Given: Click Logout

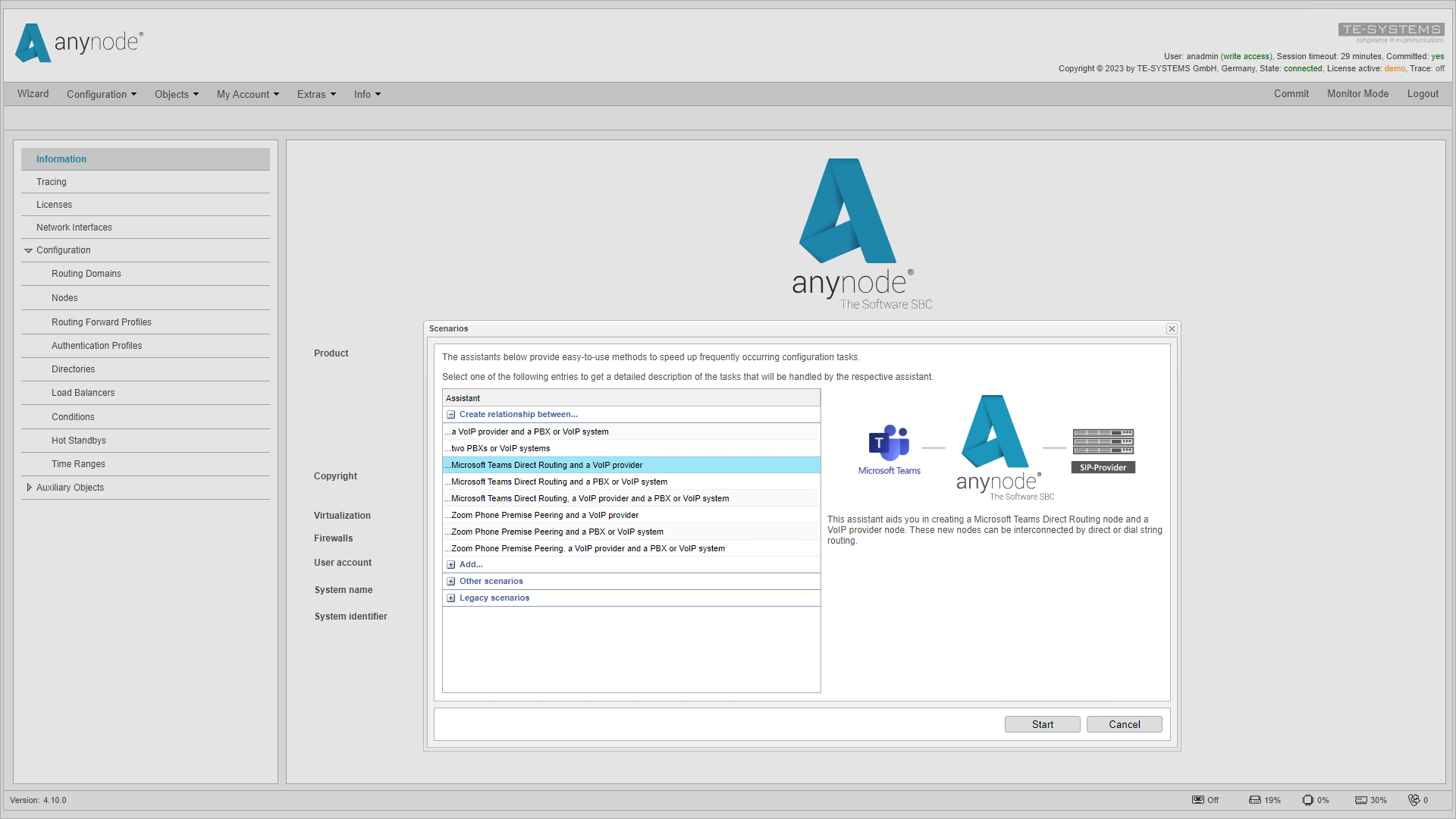Looking at the screenshot, I should pos(1423,94).
